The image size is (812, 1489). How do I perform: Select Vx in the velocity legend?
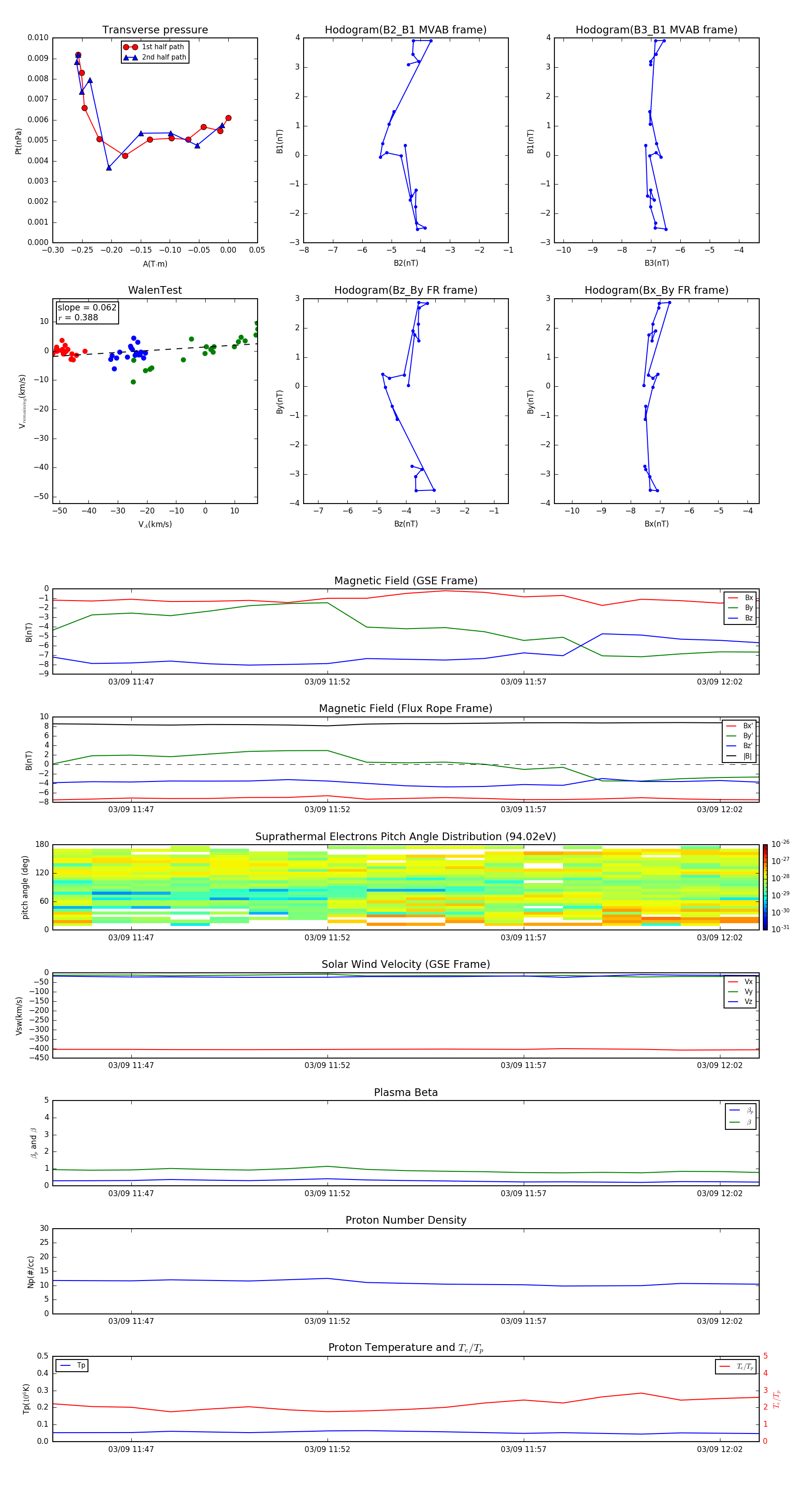click(740, 981)
